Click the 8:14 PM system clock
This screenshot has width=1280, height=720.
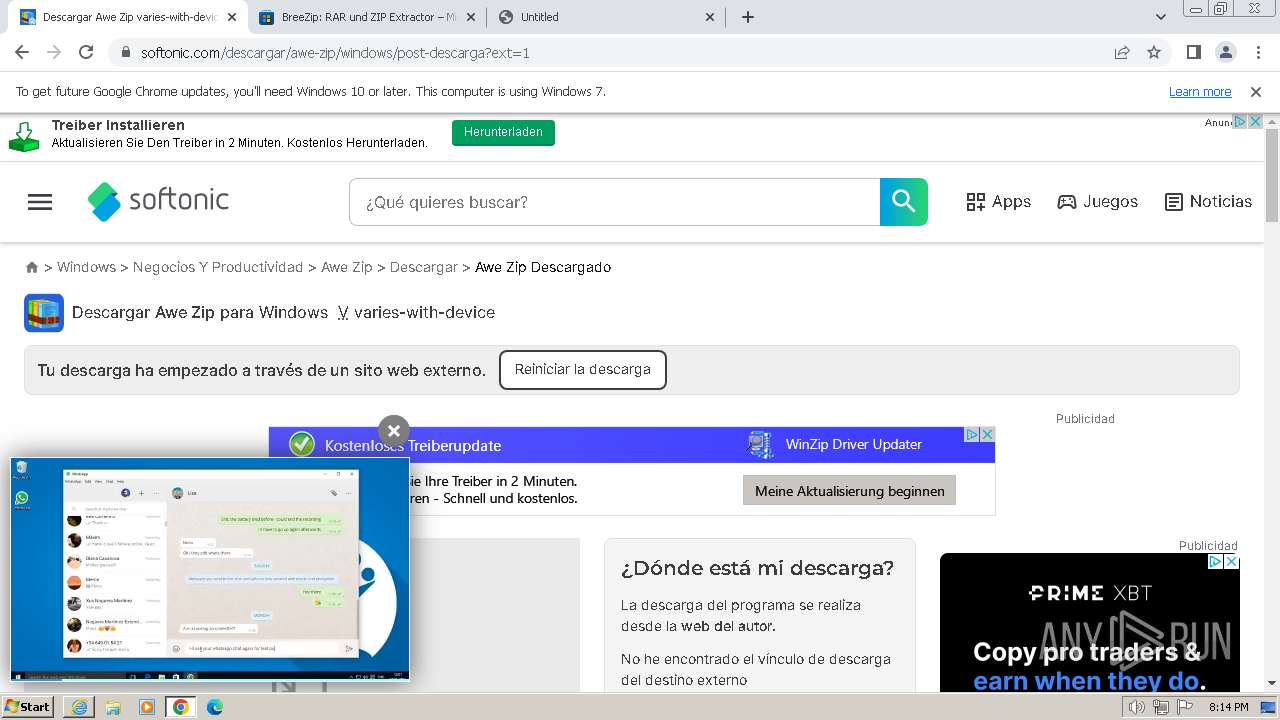(1228, 708)
